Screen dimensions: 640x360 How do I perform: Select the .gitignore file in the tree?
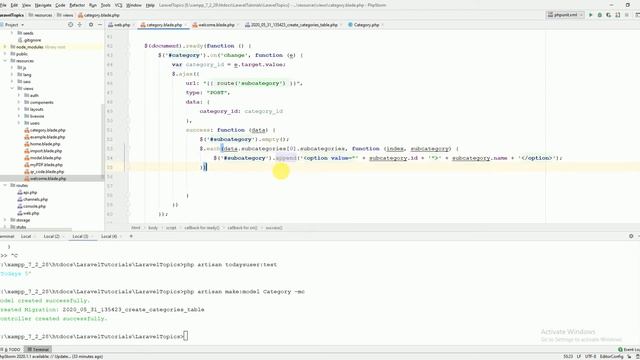click(x=29, y=40)
